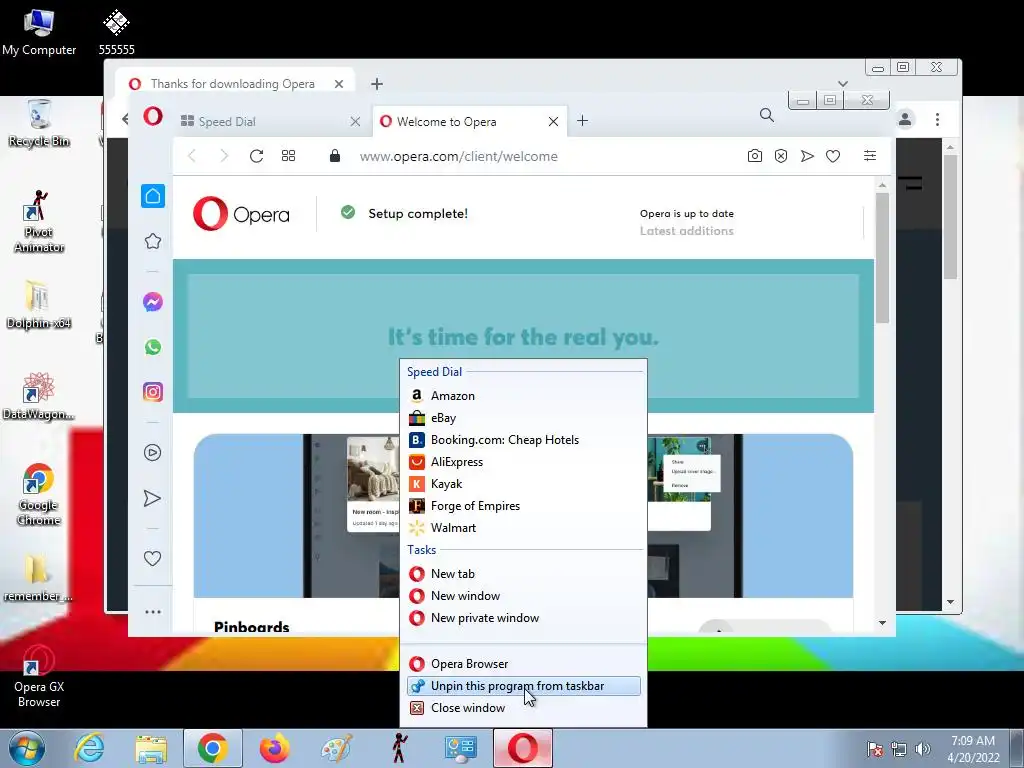The image size is (1024, 768).
Task: Open WhatsApp in Opera sidebar
Action: tap(153, 347)
